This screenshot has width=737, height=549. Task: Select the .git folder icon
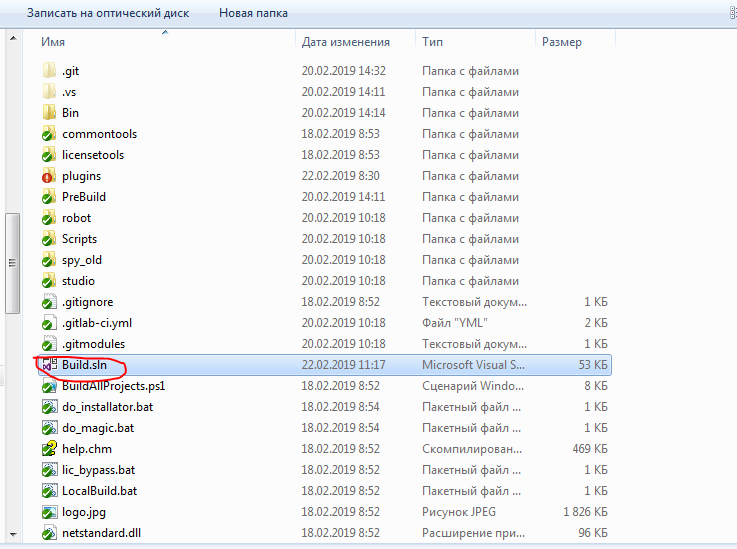pos(49,71)
